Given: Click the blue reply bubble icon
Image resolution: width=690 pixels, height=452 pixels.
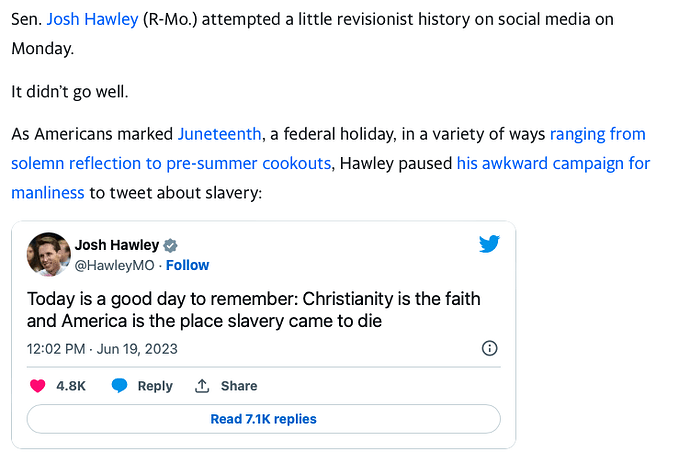Looking at the screenshot, I should pyautogui.click(x=119, y=386).
